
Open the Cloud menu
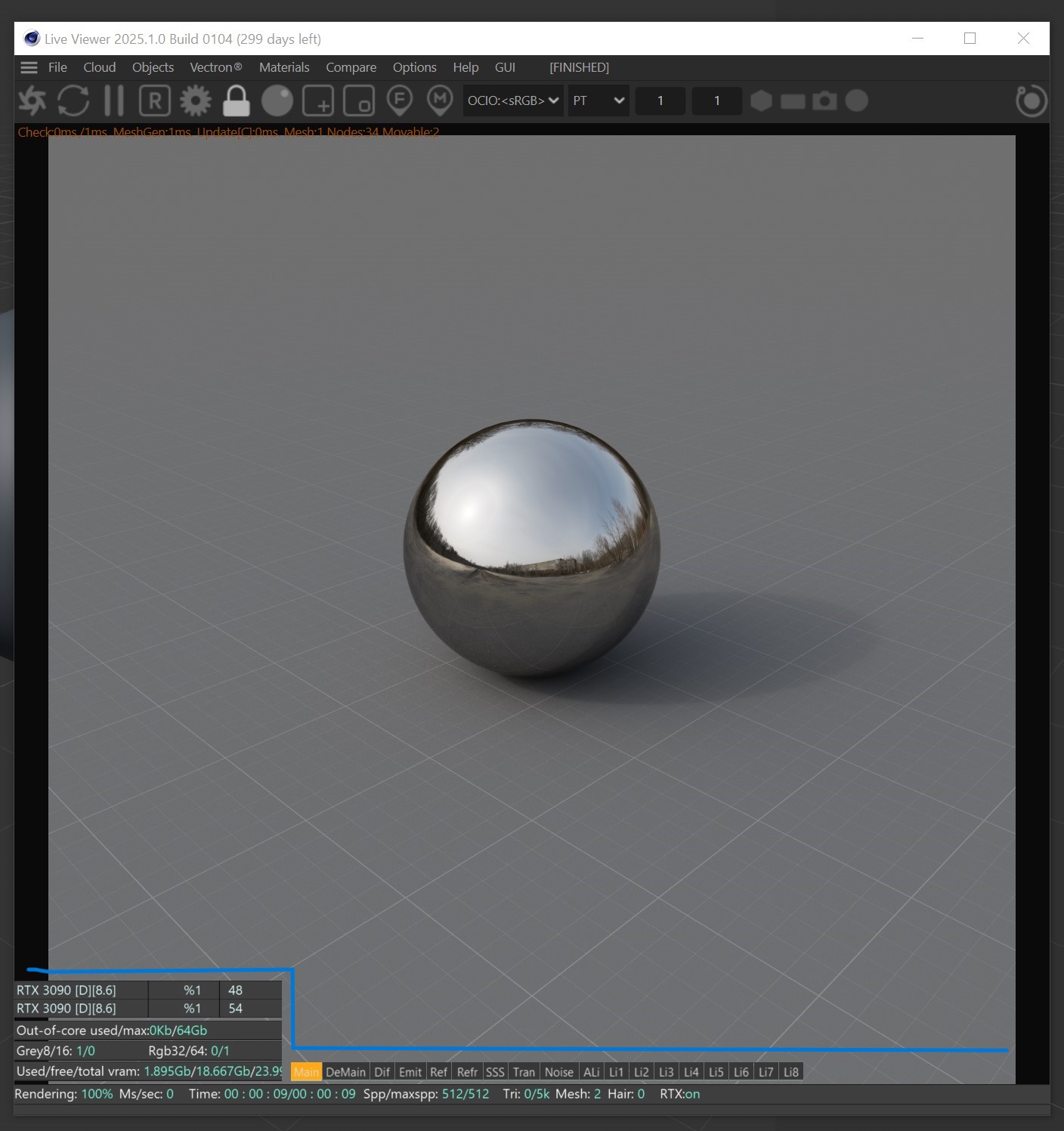click(x=100, y=67)
